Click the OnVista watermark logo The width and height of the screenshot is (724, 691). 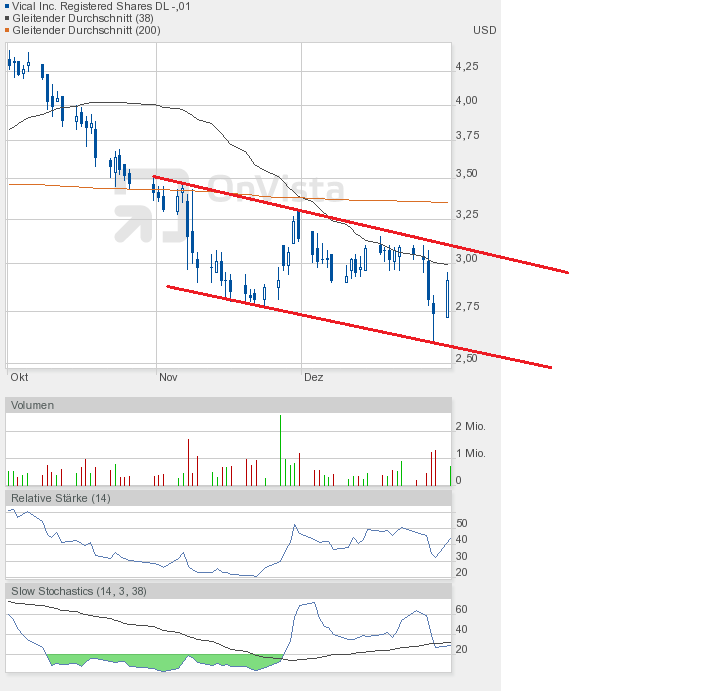point(230,205)
